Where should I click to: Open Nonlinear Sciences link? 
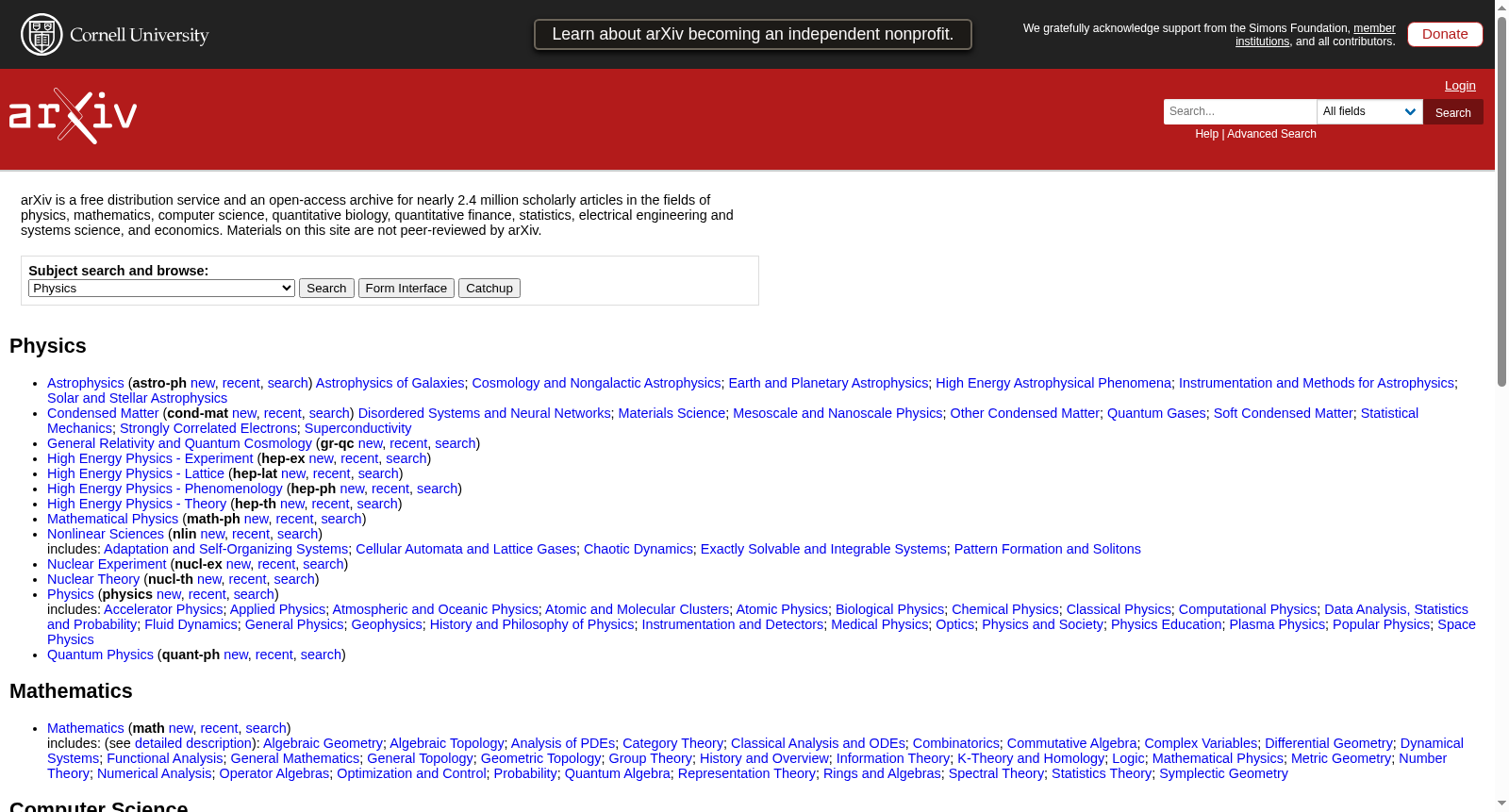pos(106,534)
